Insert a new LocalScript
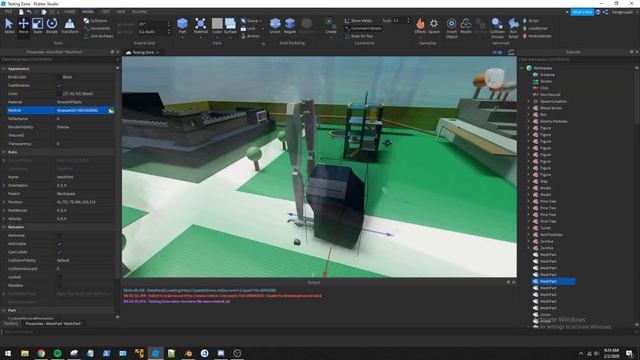640x360 pixels. [x=535, y=28]
